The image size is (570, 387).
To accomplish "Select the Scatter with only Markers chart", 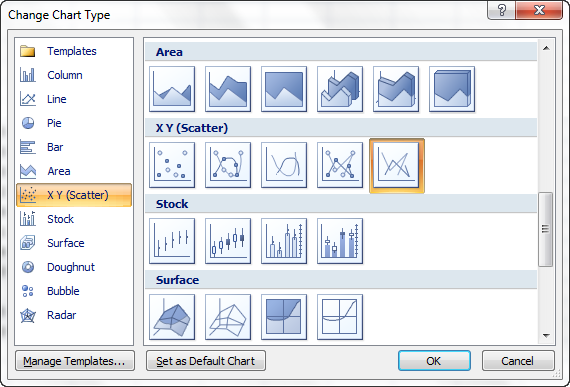I will 172,165.
